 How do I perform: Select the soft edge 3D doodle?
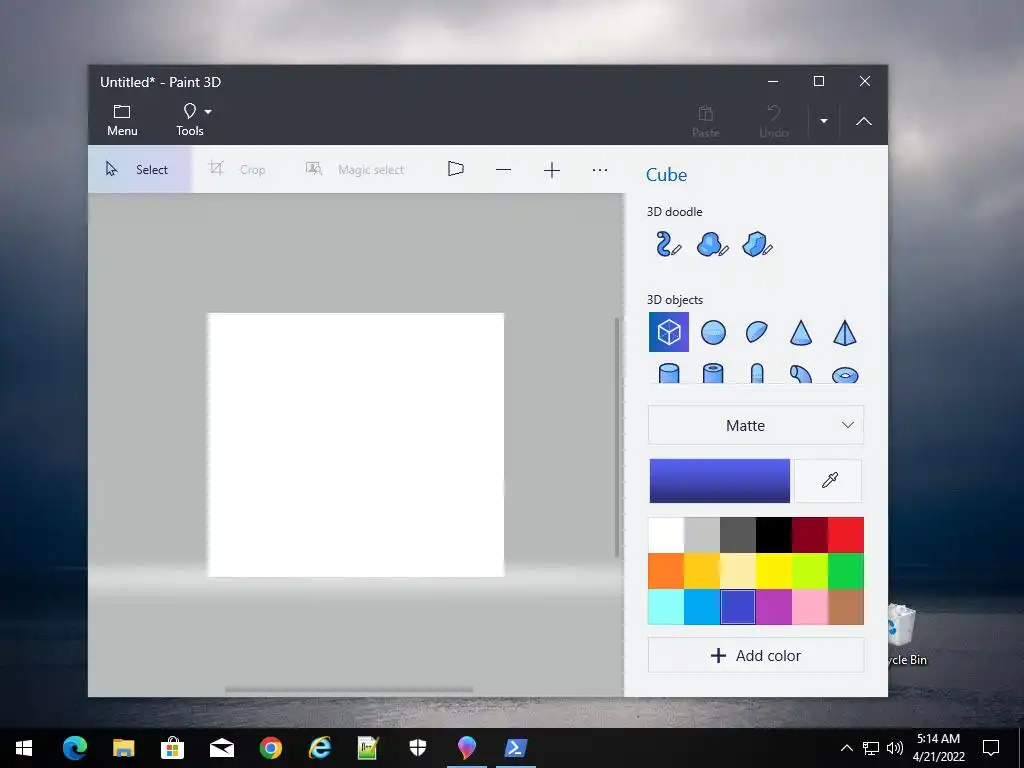712,244
